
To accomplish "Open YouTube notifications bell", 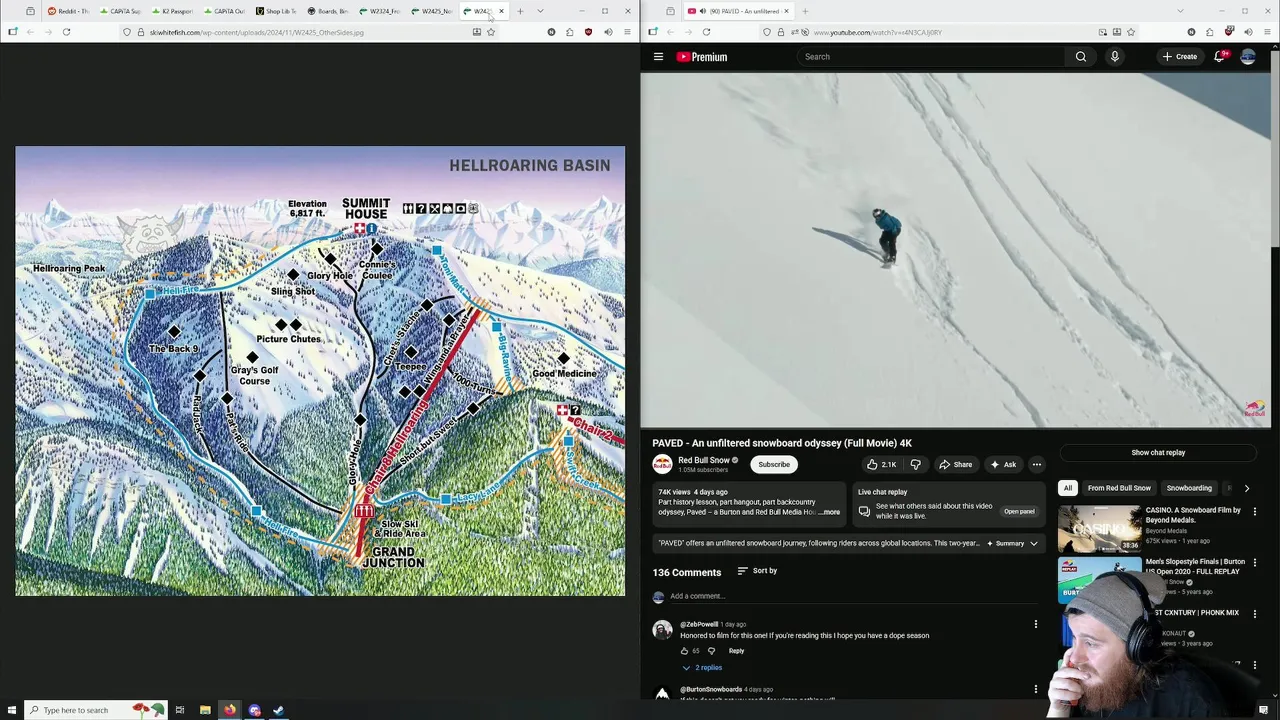I will 1219,57.
